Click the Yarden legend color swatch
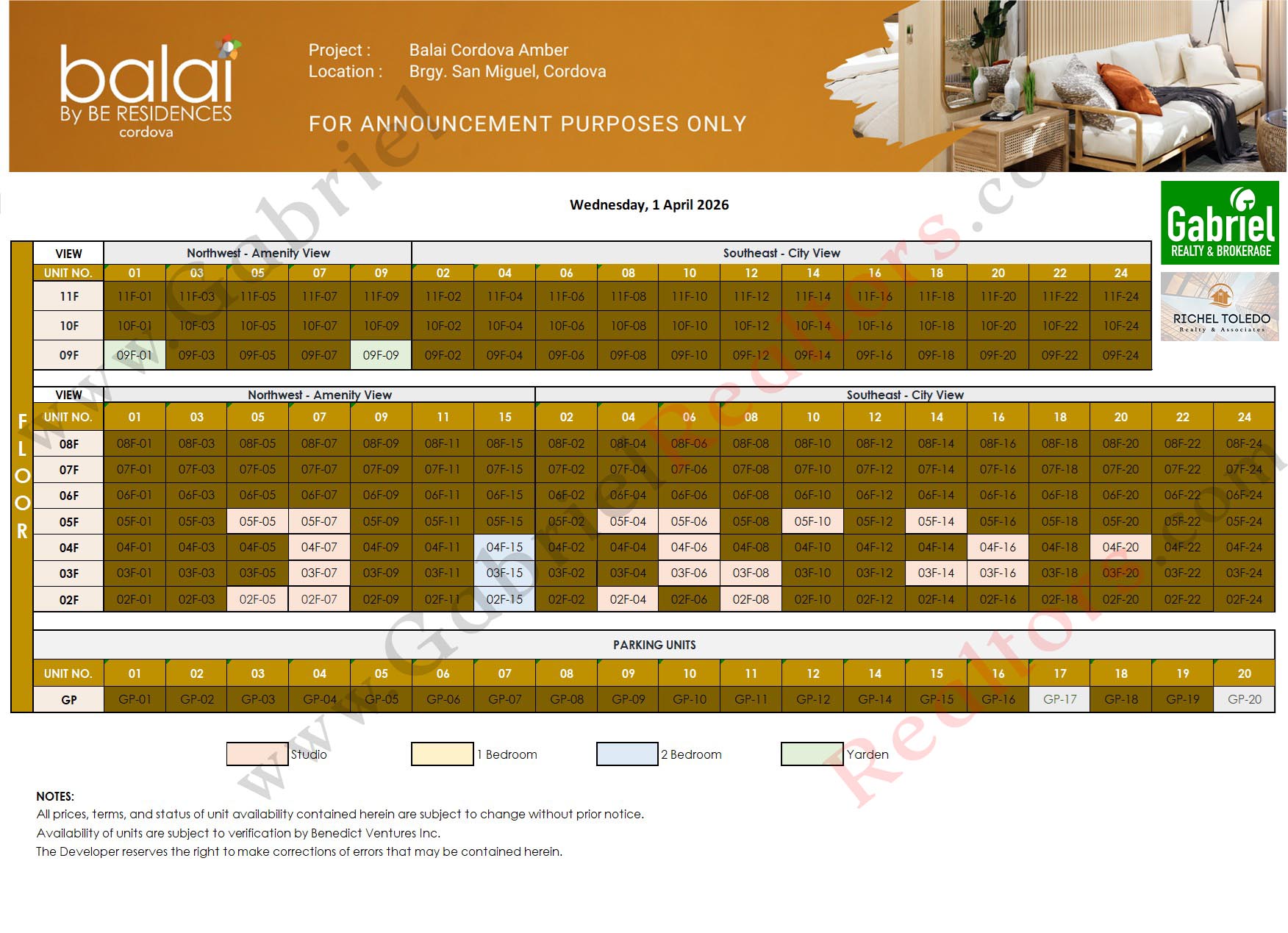Screen dimensions: 1288x933 [812, 754]
